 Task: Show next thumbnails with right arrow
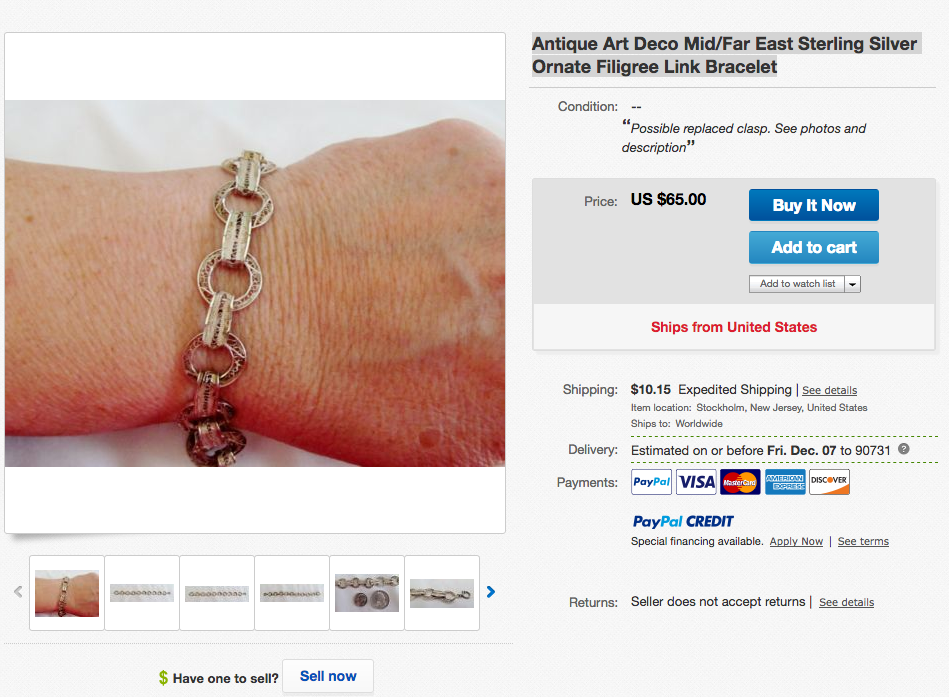pos(491,592)
